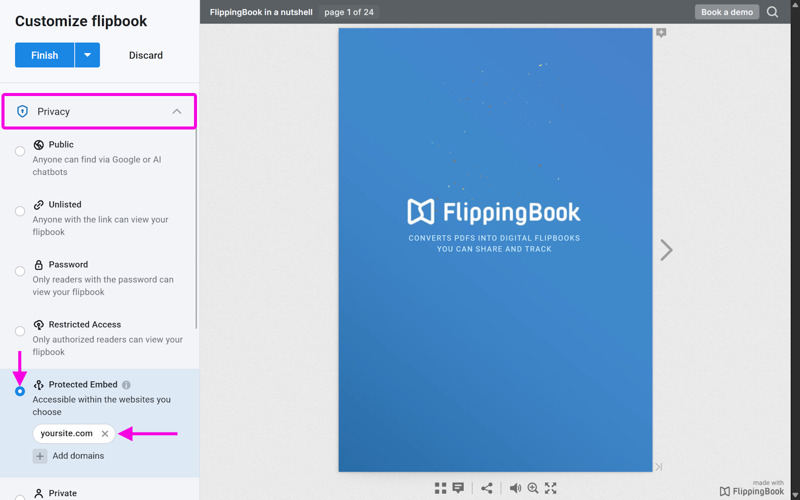Toggle flipbook sound icon
This screenshot has height=500, width=800.
515,488
